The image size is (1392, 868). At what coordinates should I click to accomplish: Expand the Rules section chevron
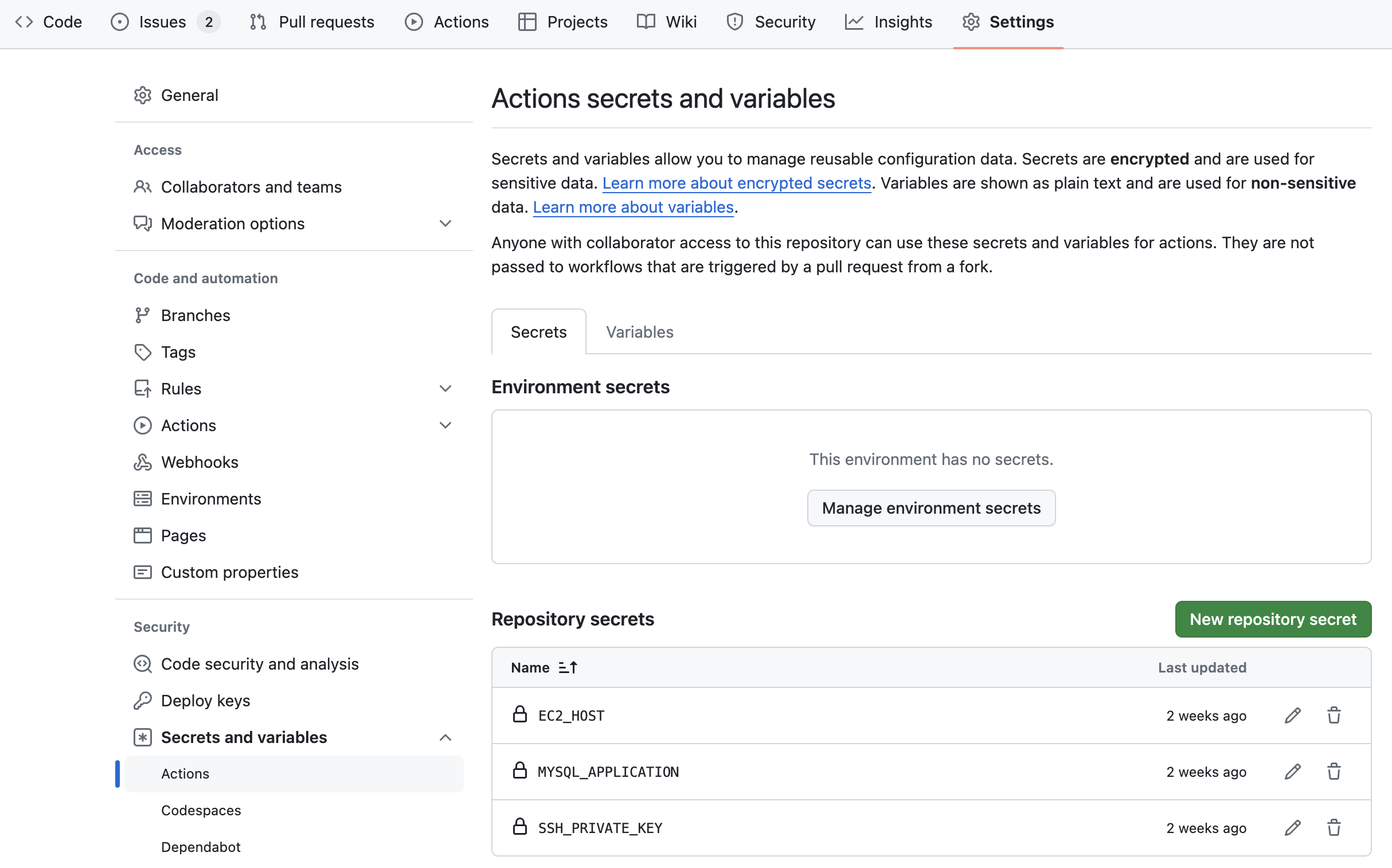(x=445, y=389)
